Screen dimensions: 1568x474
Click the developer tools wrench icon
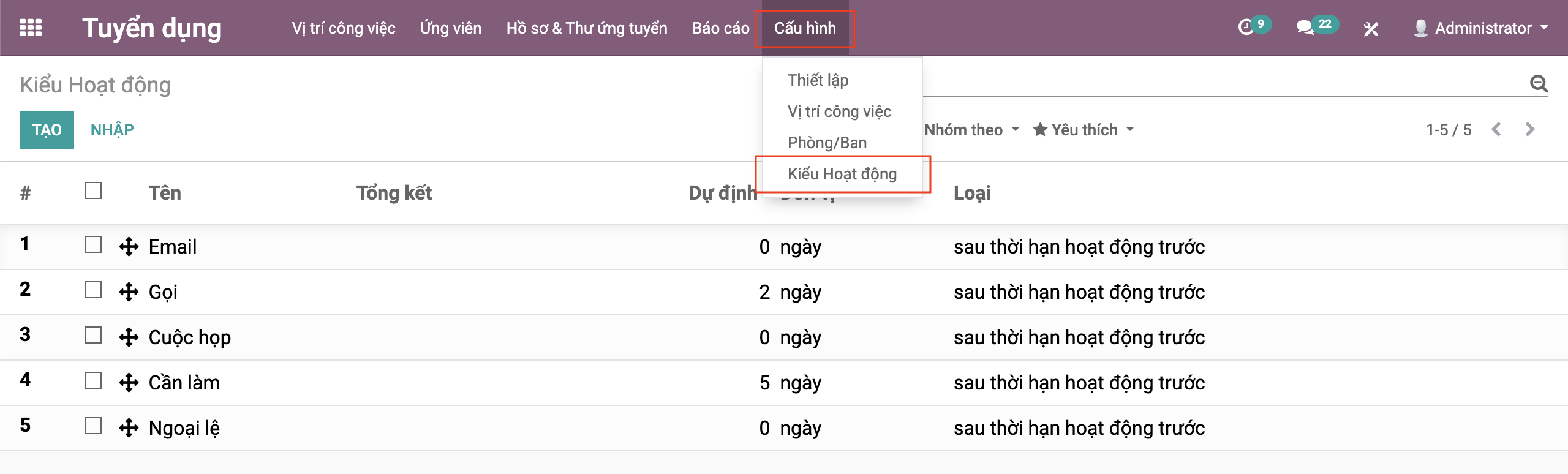pyautogui.click(x=1371, y=29)
